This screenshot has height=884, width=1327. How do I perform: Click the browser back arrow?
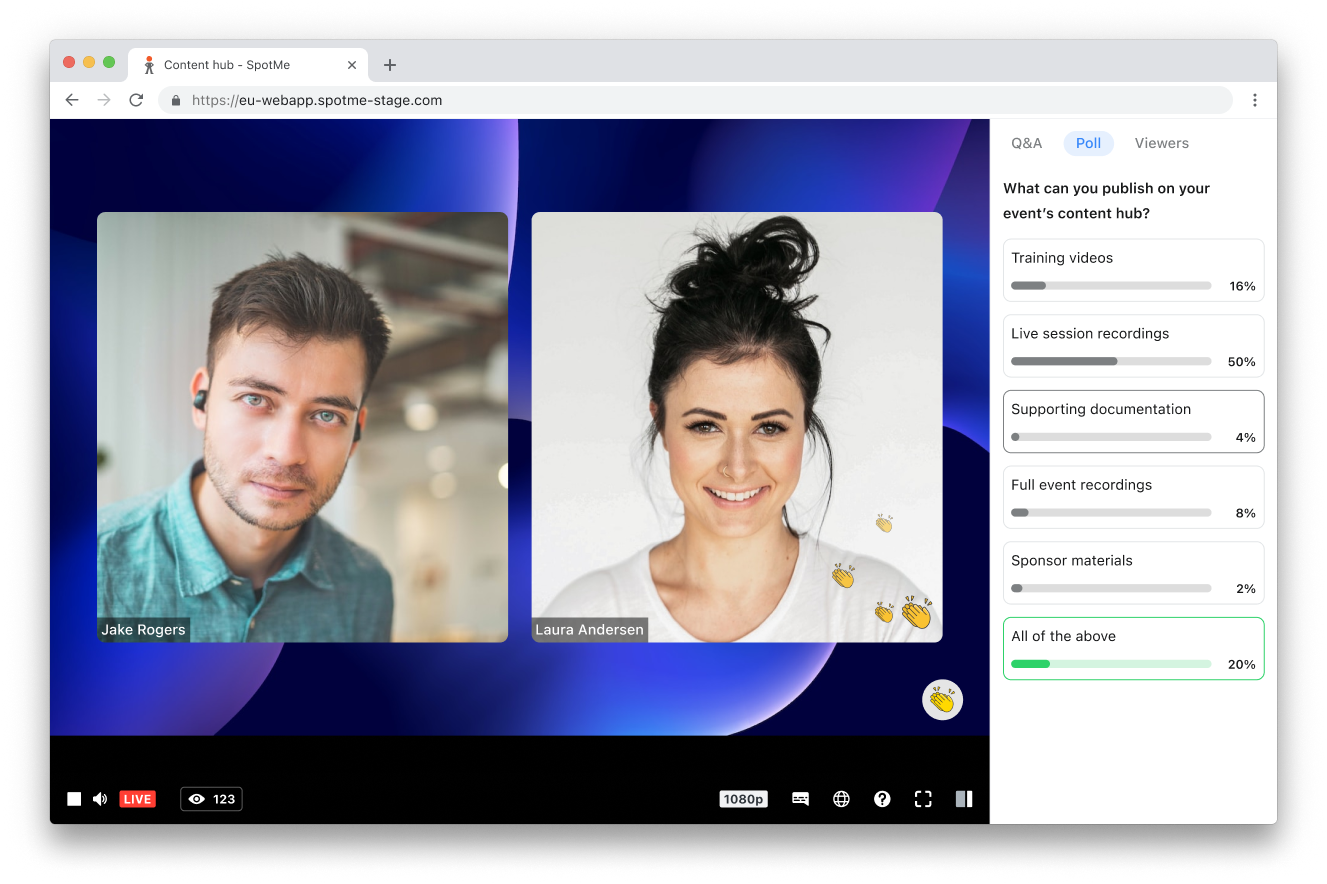tap(72, 100)
